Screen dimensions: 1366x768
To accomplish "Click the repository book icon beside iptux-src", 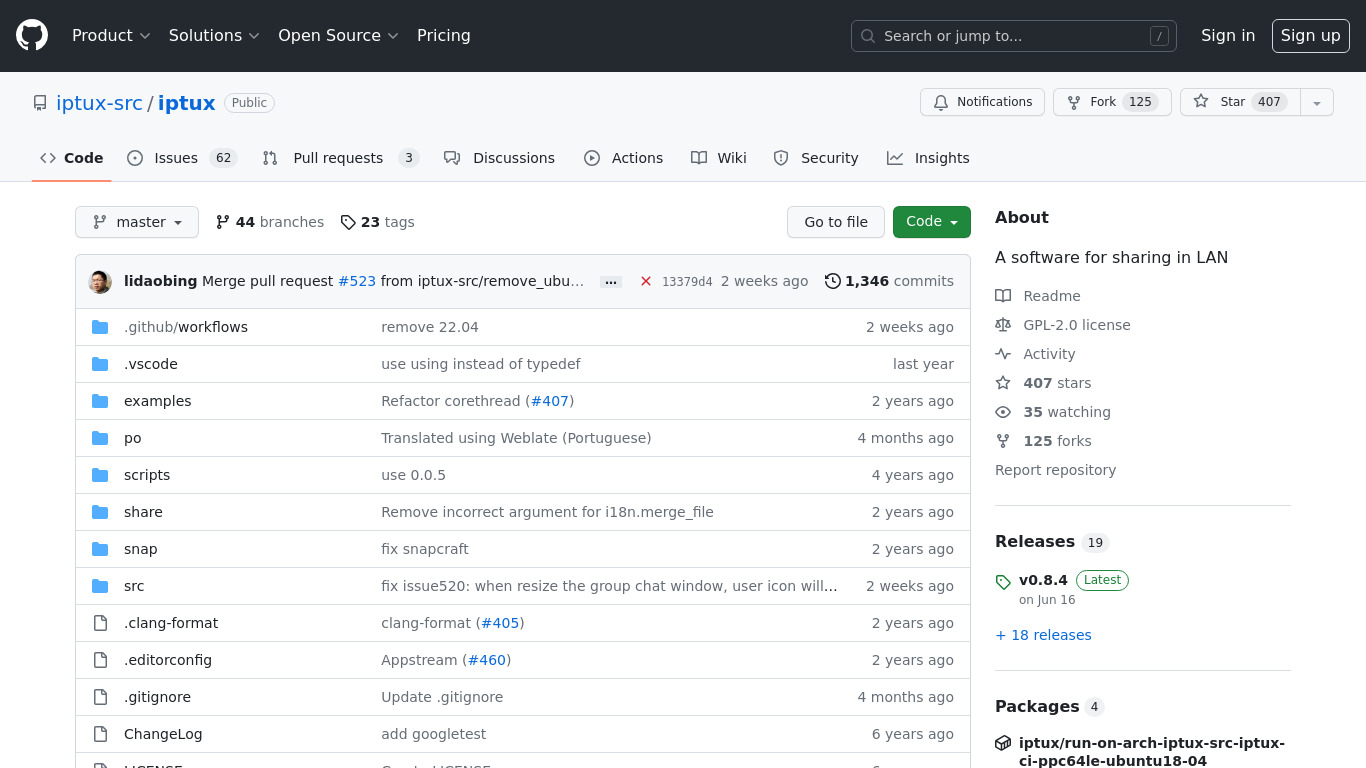I will [40, 103].
